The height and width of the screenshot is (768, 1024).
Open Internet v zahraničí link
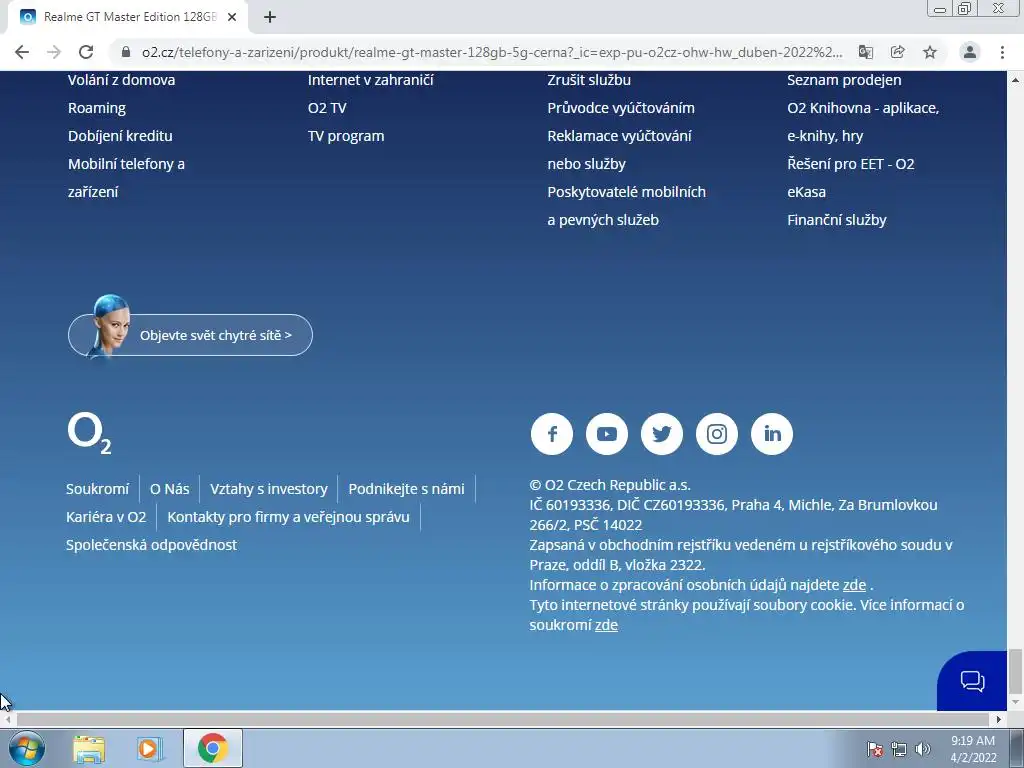[370, 80]
